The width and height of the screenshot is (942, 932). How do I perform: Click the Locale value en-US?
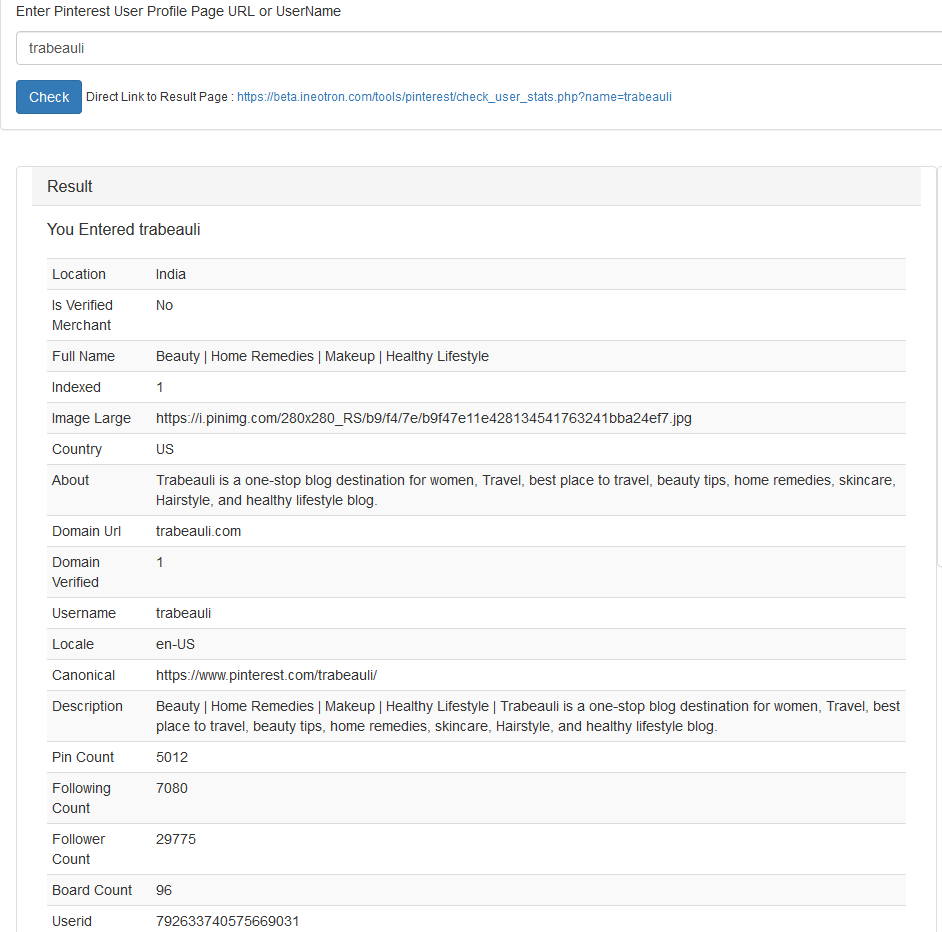point(175,644)
